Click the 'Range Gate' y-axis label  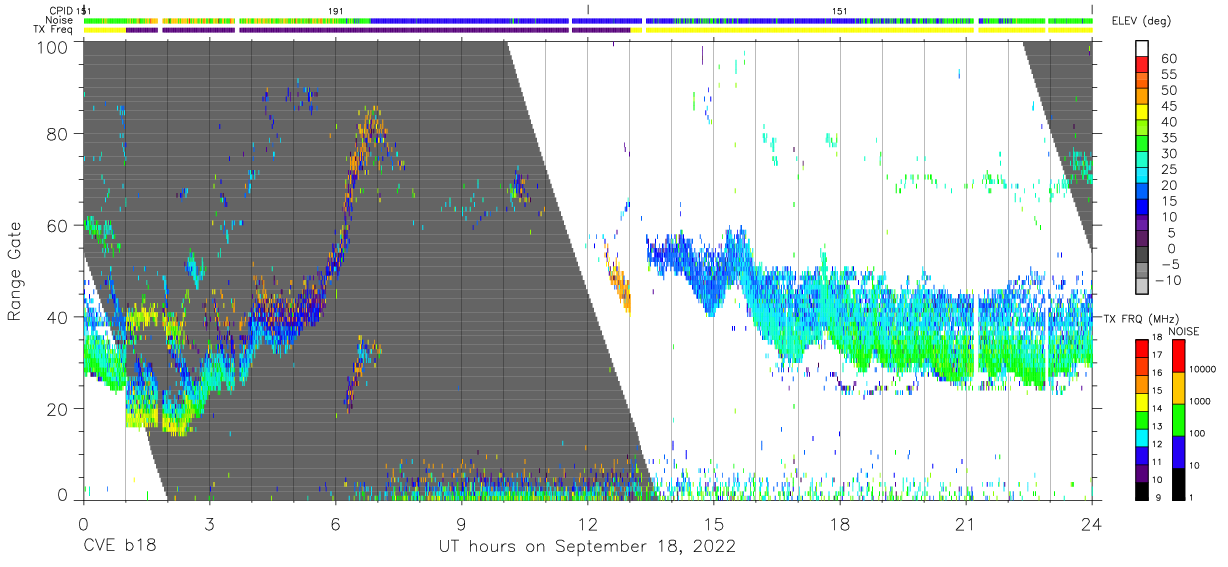click(15, 270)
